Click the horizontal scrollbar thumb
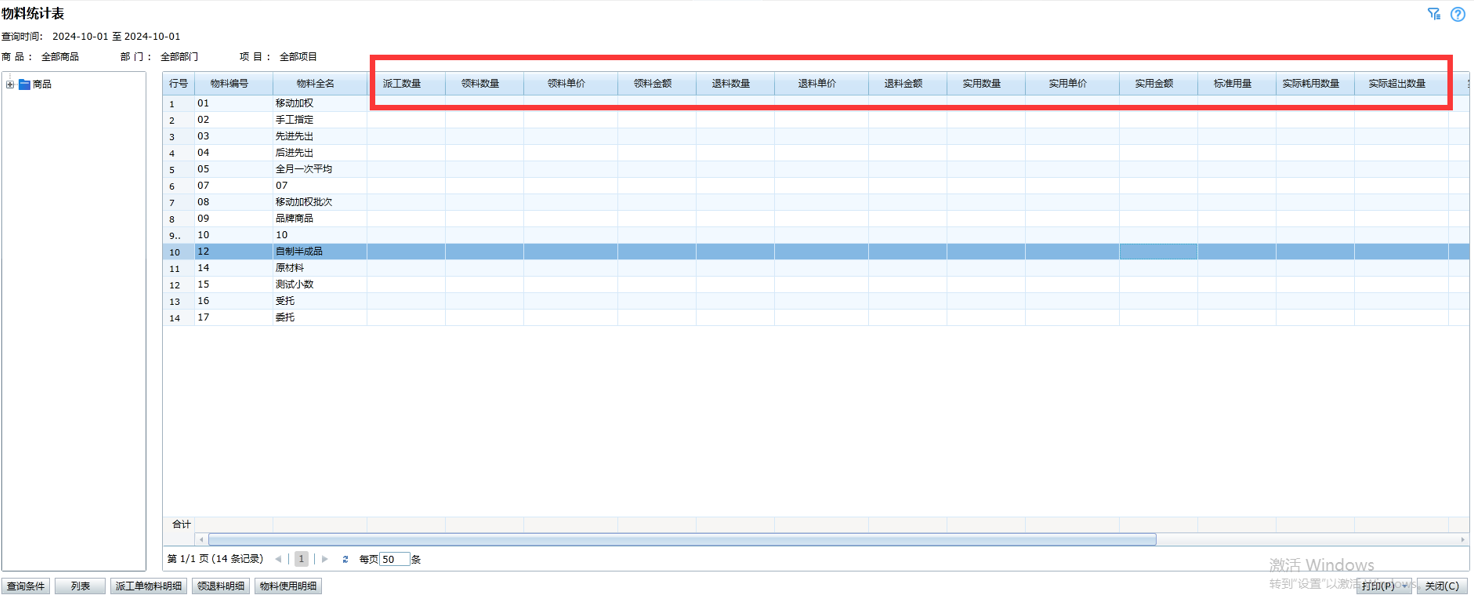Viewport: 1474px width, 597px height. click(680, 540)
